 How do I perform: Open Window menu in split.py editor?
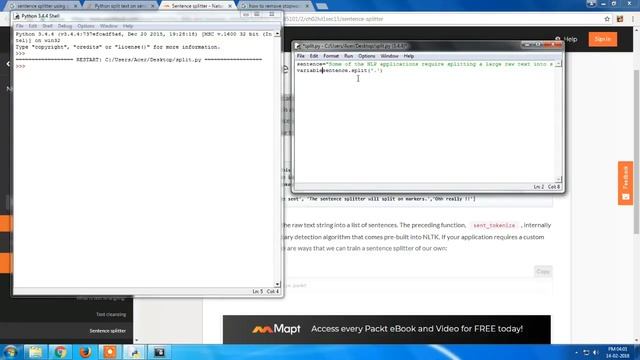[389, 56]
